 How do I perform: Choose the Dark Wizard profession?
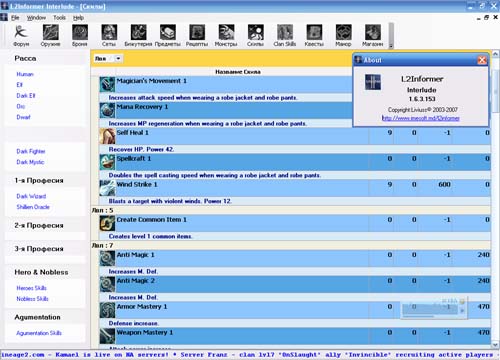coord(31,196)
